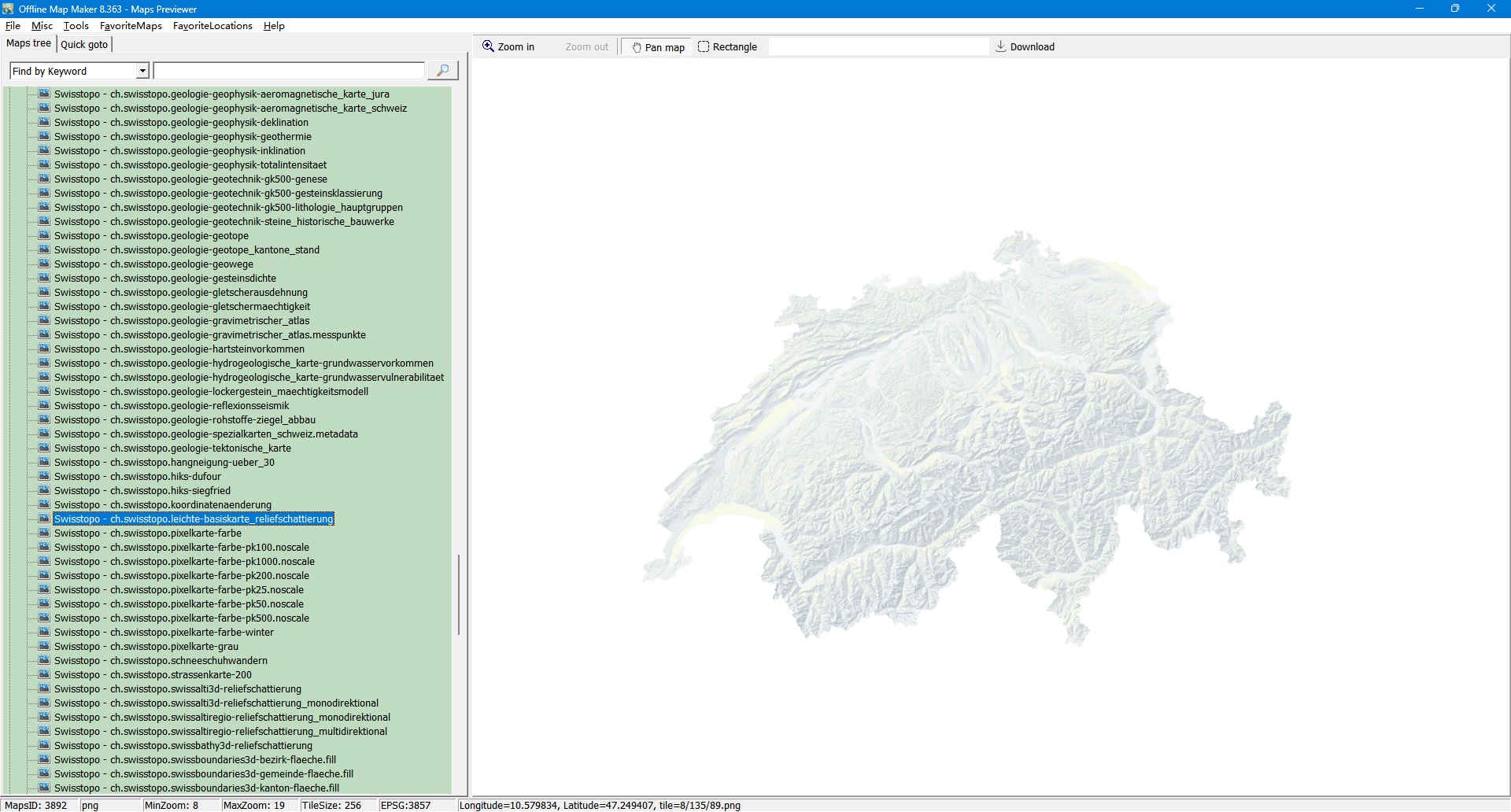Image resolution: width=1511 pixels, height=812 pixels.
Task: Click the Zoom out button
Action: click(586, 47)
